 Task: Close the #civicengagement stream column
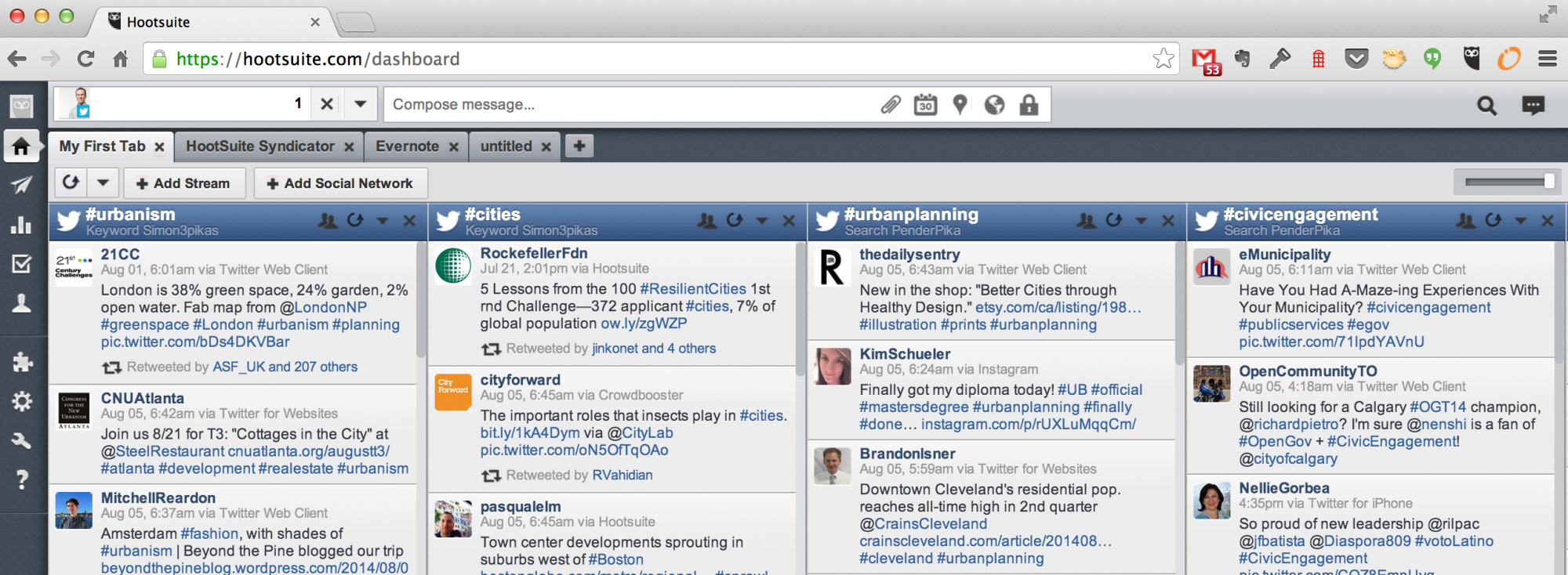(x=1548, y=221)
